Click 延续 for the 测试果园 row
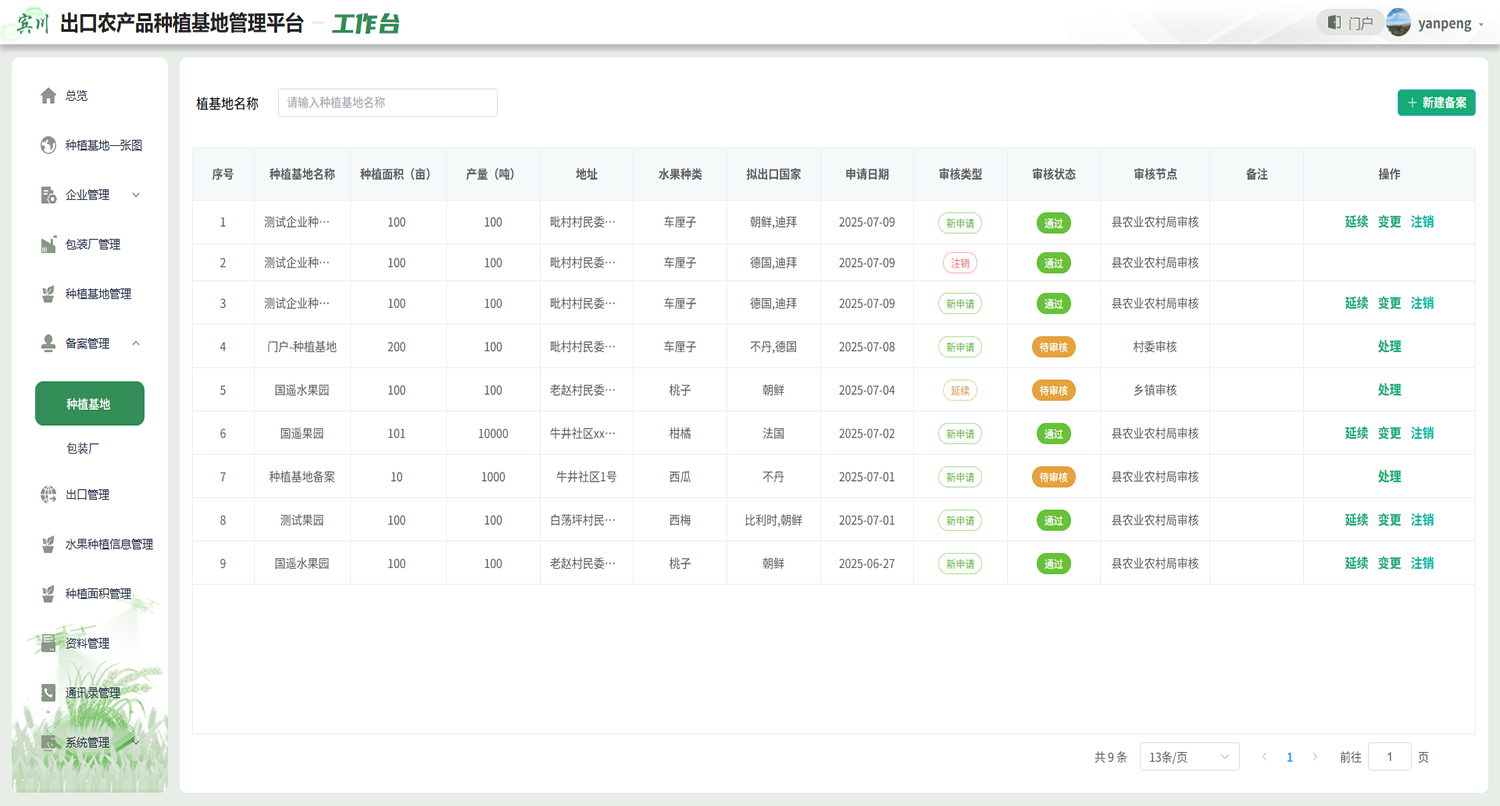1500x806 pixels. click(1356, 520)
